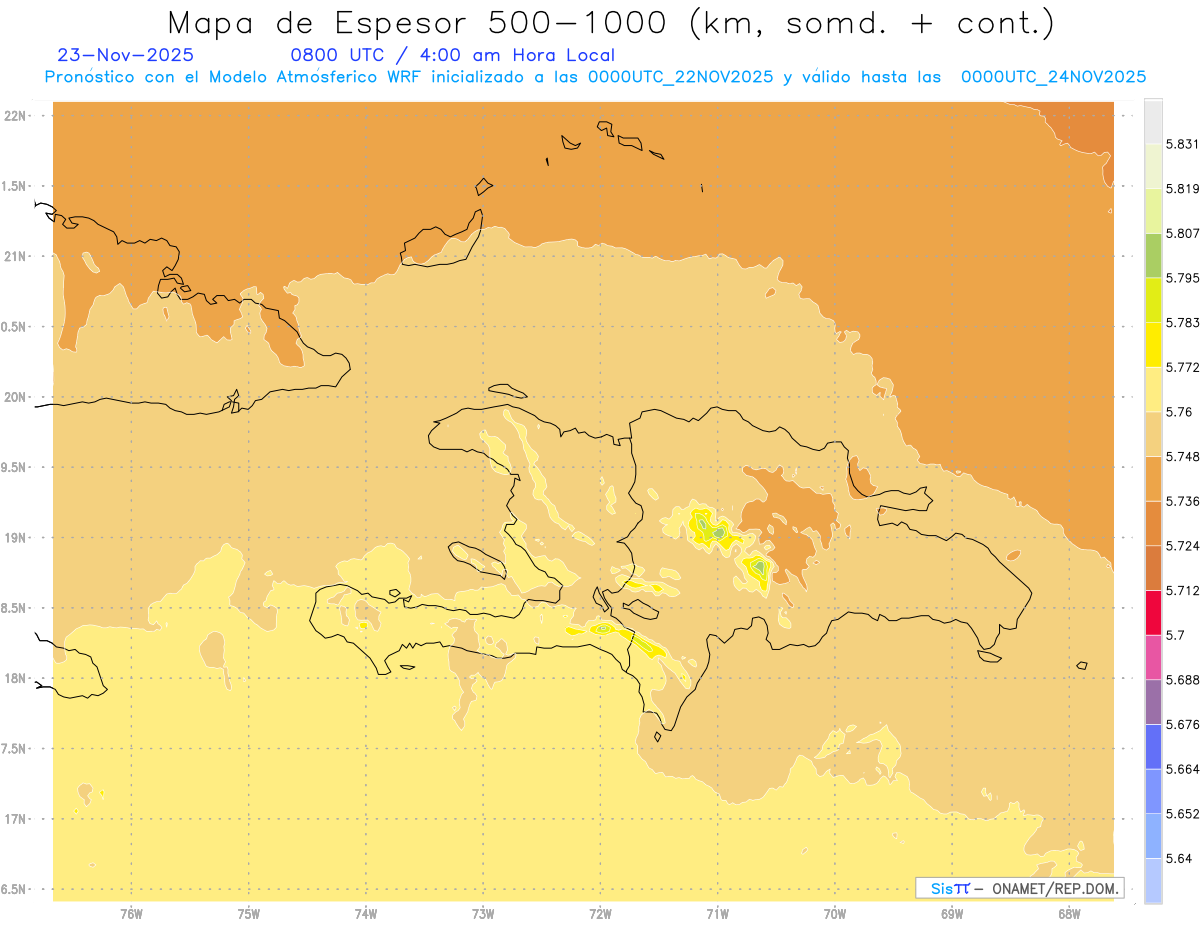Pick the red legend swatch between 5.7 and 5.712
This screenshot has height=927, width=1200.
coord(1153,613)
